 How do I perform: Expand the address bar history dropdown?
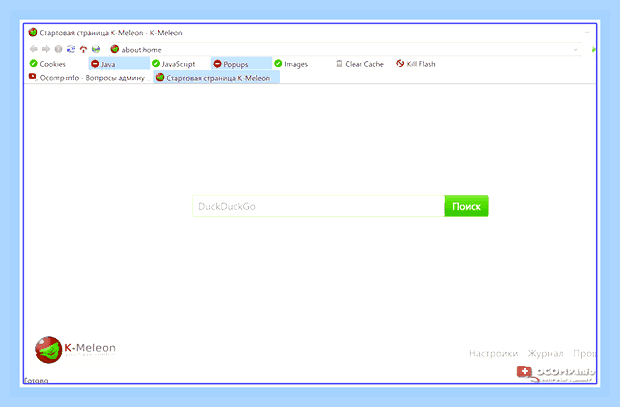[575, 49]
